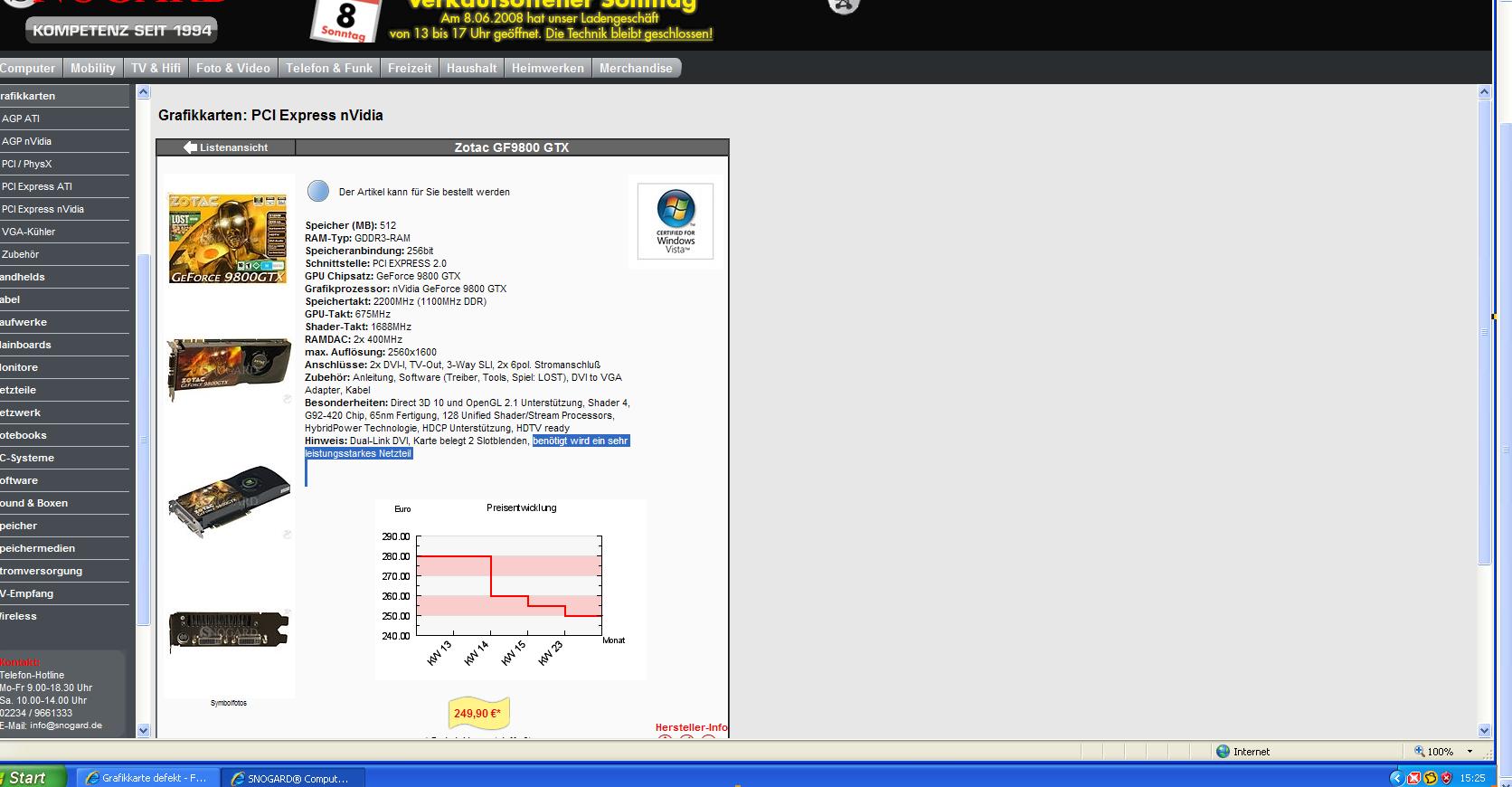Open AGP nVidia in sidebar

[x=64, y=141]
